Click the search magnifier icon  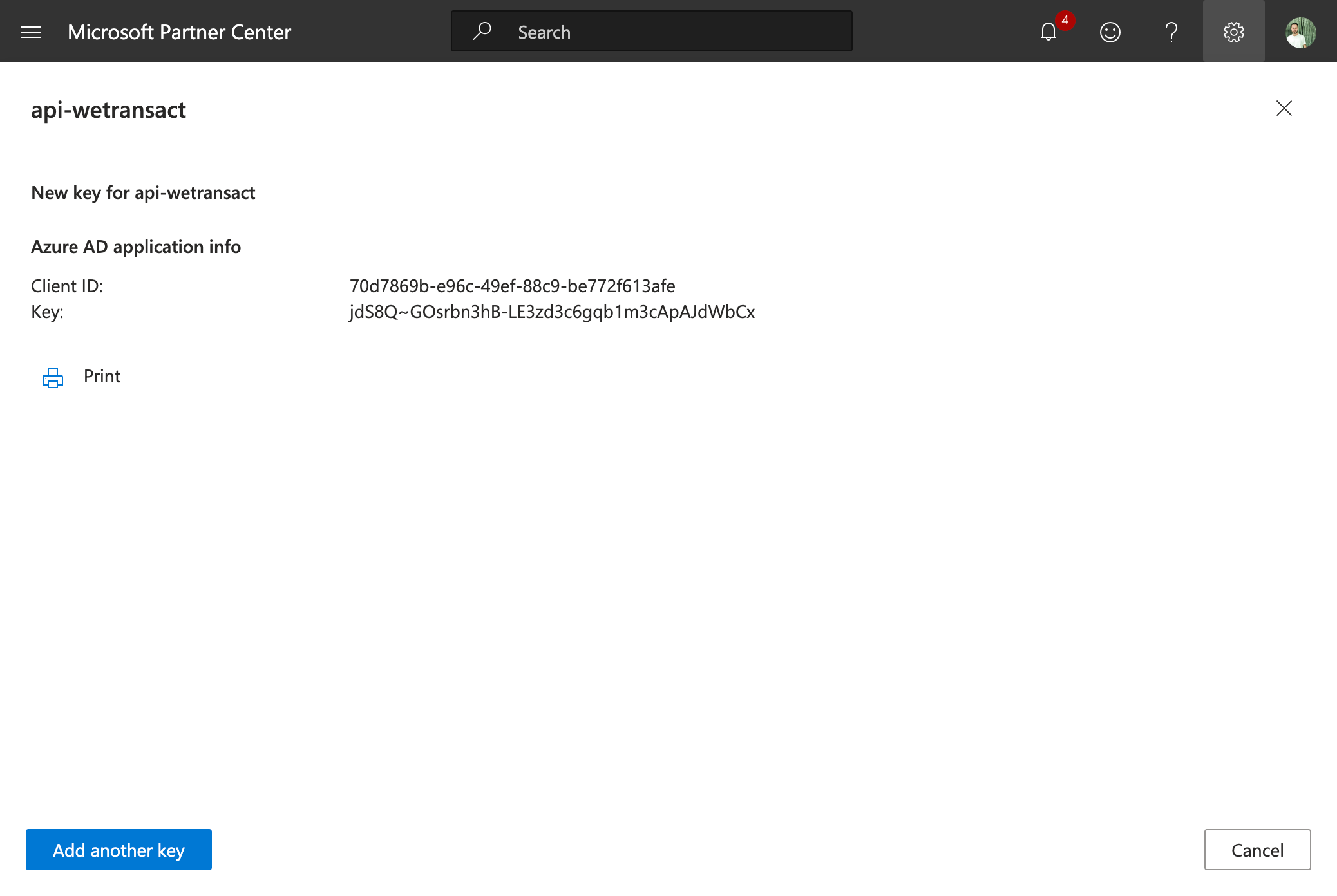tap(482, 31)
